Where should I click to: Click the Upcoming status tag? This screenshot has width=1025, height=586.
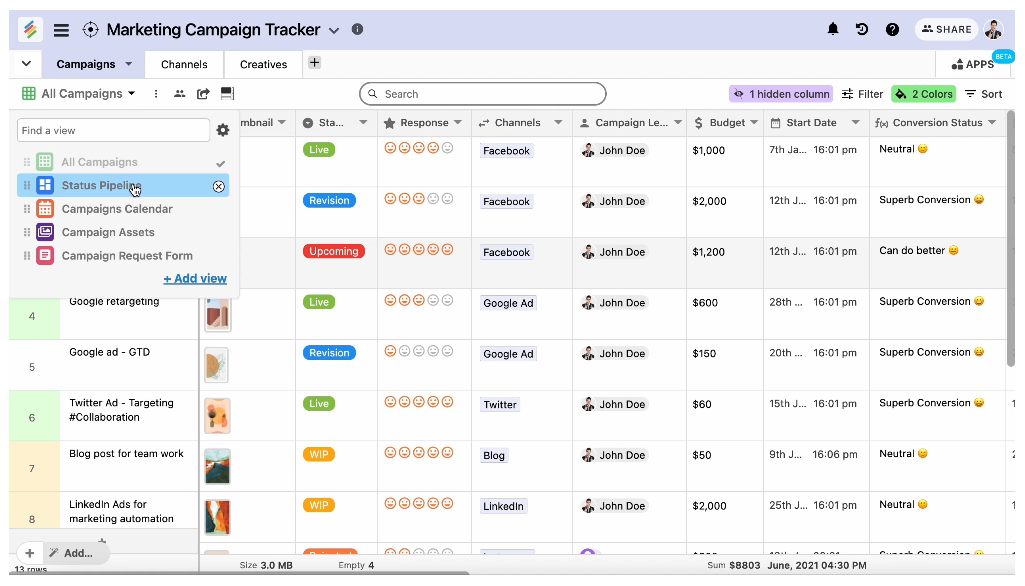point(333,251)
